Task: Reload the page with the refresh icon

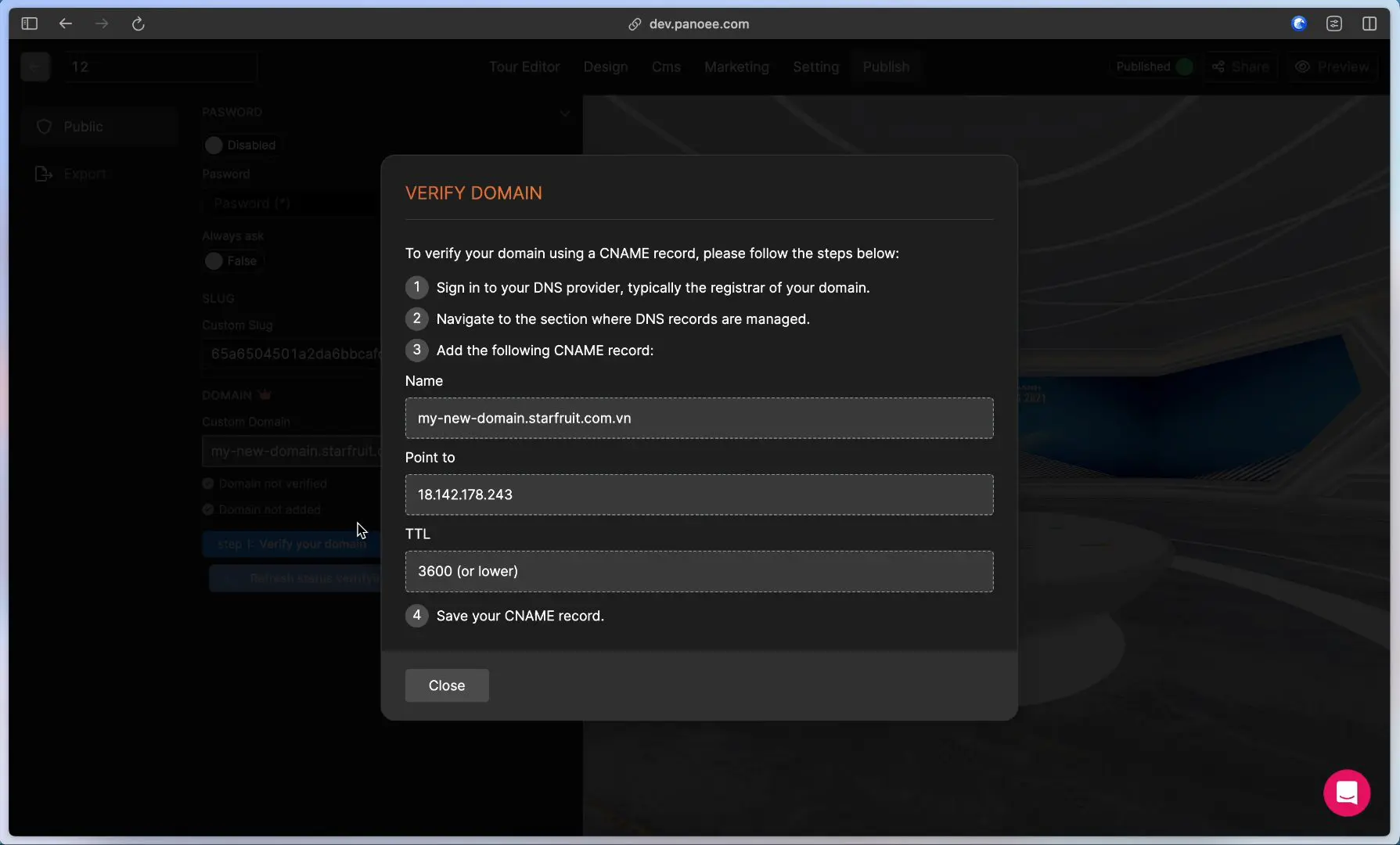Action: pos(139,23)
